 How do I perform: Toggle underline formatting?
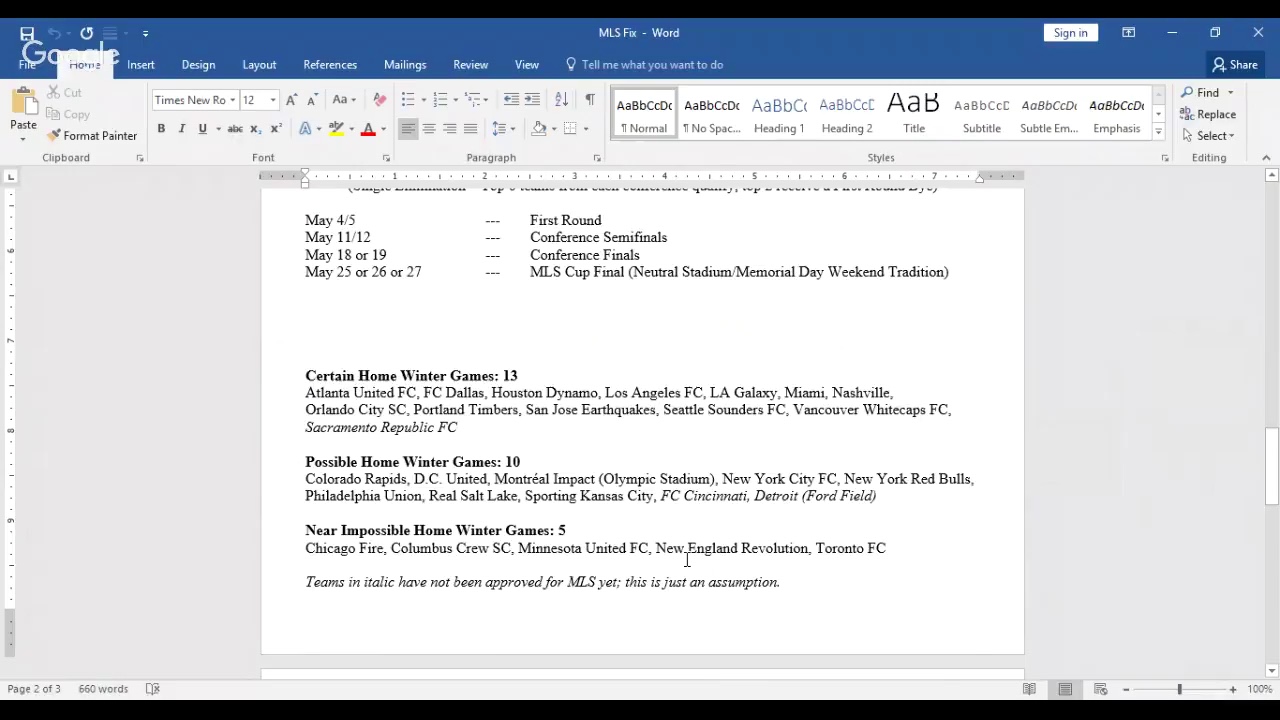(202, 129)
